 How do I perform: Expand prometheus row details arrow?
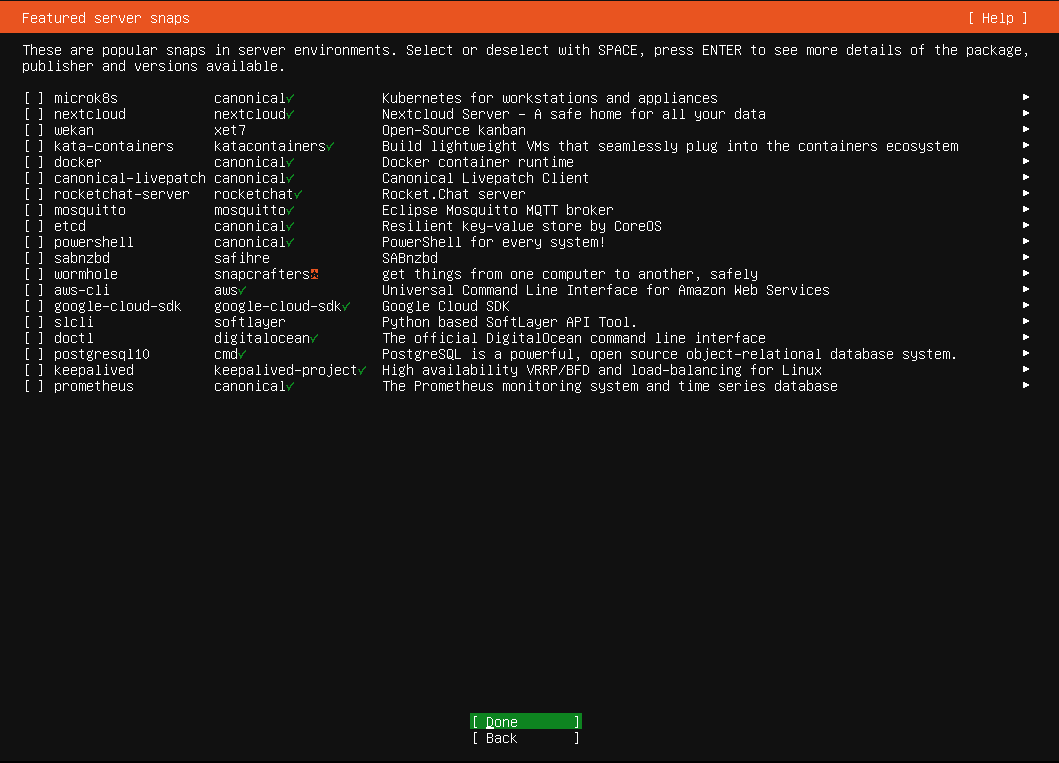tap(1026, 385)
